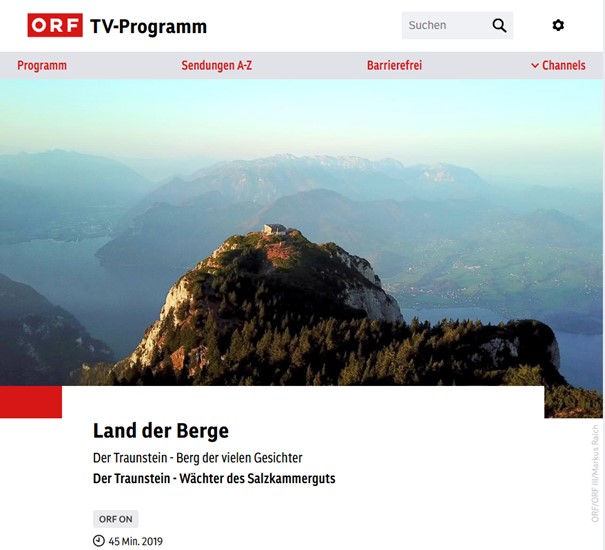Click the red ORF logo
This screenshot has width=605, height=550.
tap(55, 25)
